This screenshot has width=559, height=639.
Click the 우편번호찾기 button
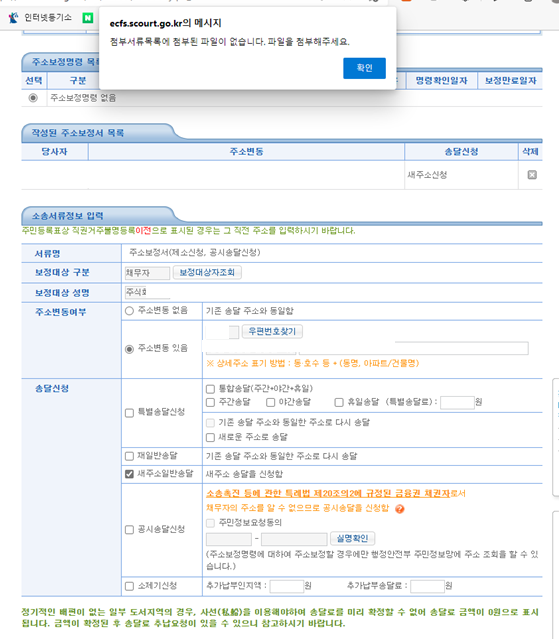pyautogui.click(x=272, y=331)
